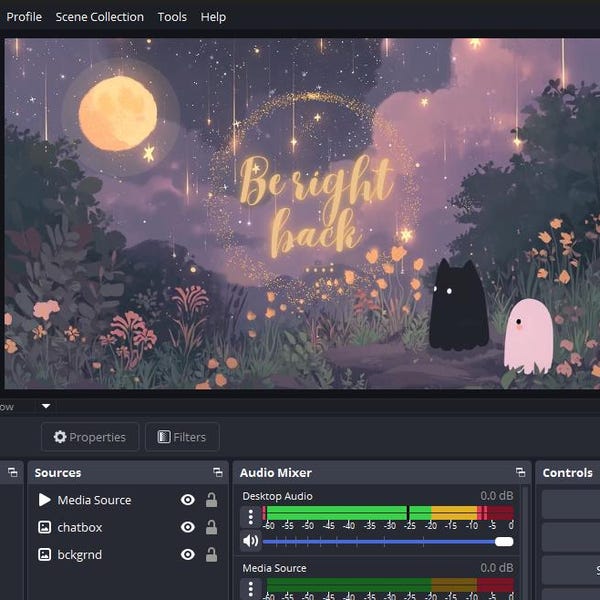Click the Desktop Audio label

coord(277,496)
